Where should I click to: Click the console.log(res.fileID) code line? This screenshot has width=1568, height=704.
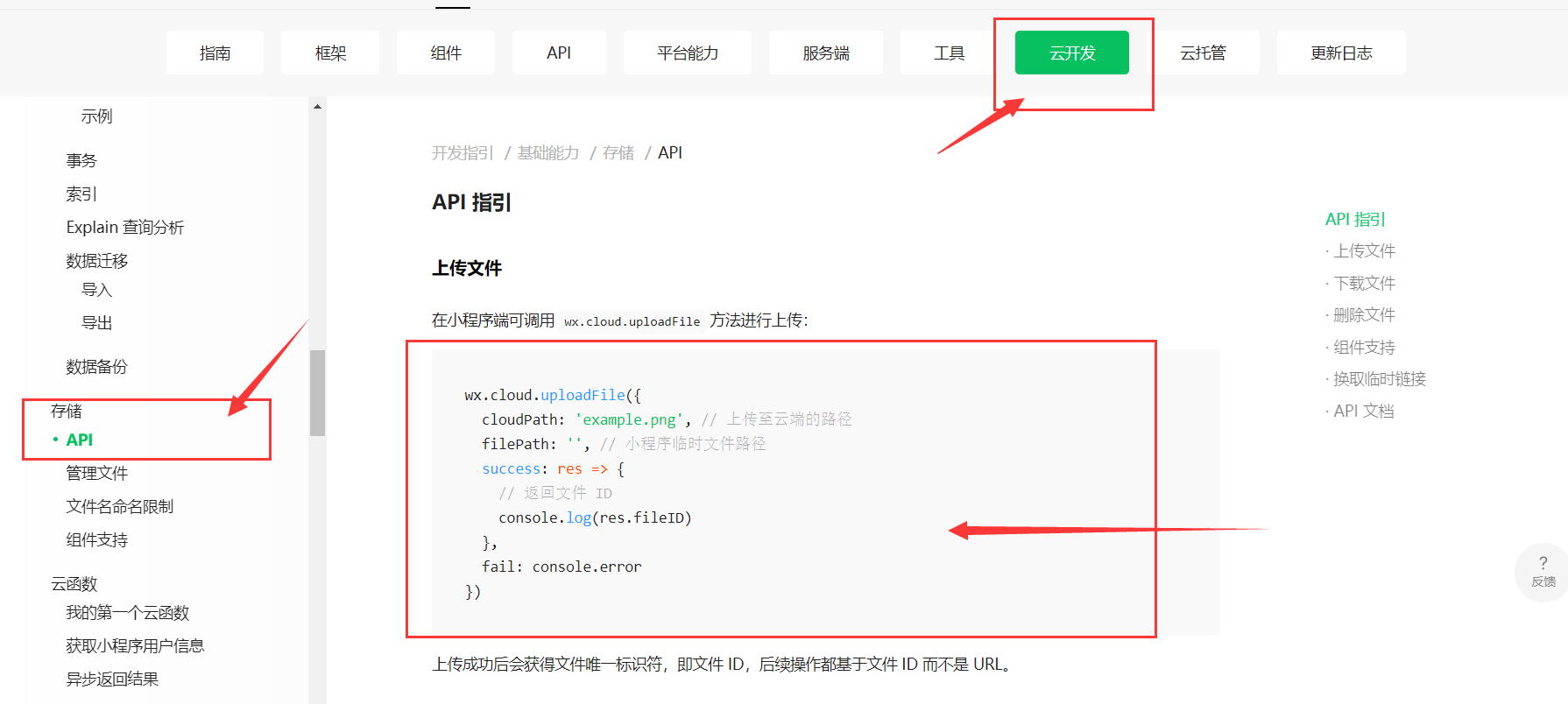(x=595, y=517)
